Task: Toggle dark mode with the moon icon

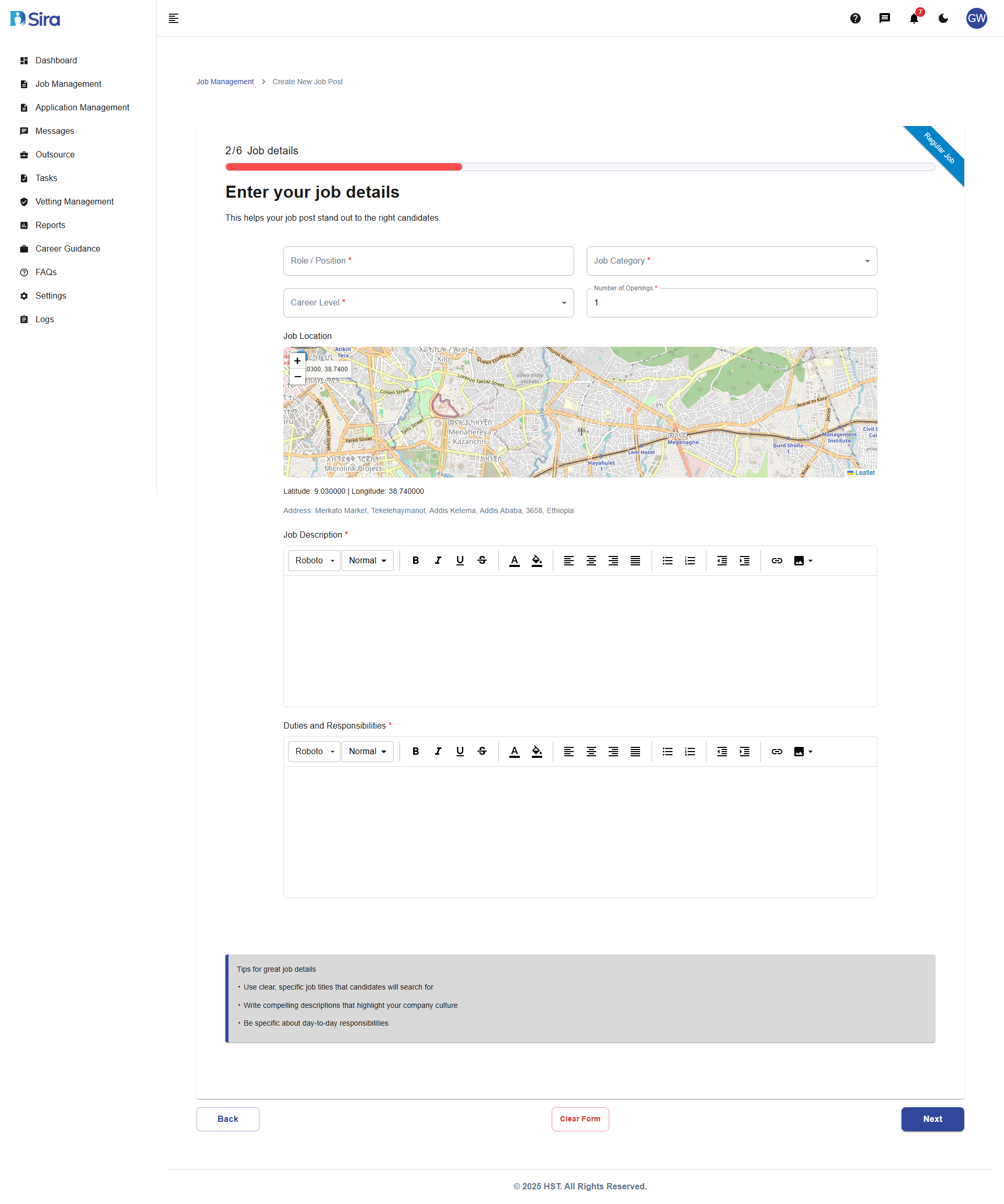Action: coord(943,18)
